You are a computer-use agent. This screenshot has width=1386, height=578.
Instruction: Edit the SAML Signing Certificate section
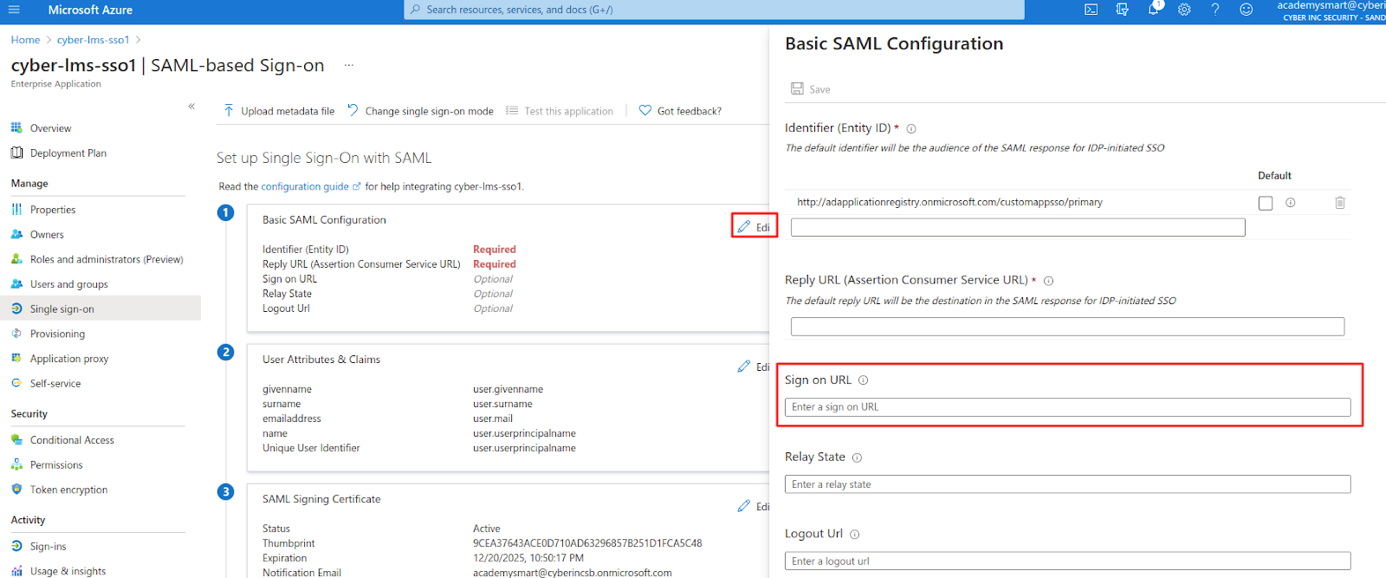(754, 507)
